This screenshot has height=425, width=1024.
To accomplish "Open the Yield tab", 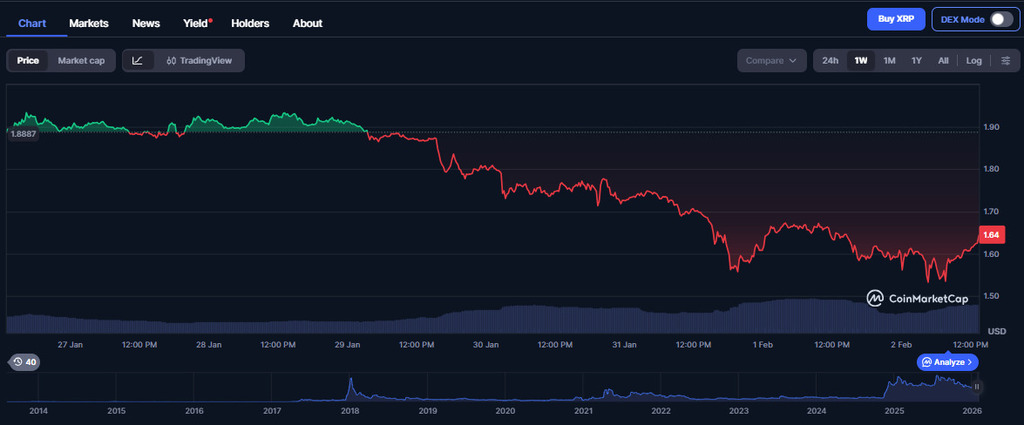I will 196,23.
